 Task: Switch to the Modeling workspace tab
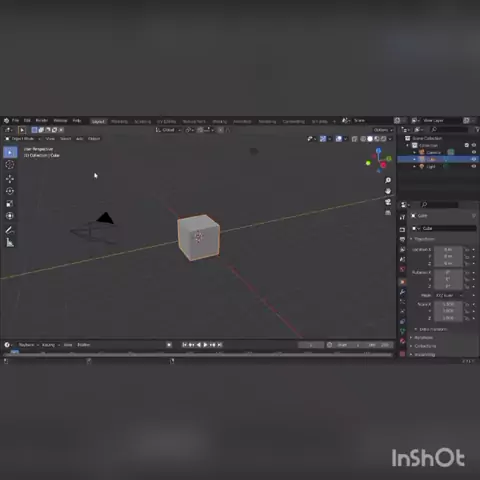click(119, 122)
